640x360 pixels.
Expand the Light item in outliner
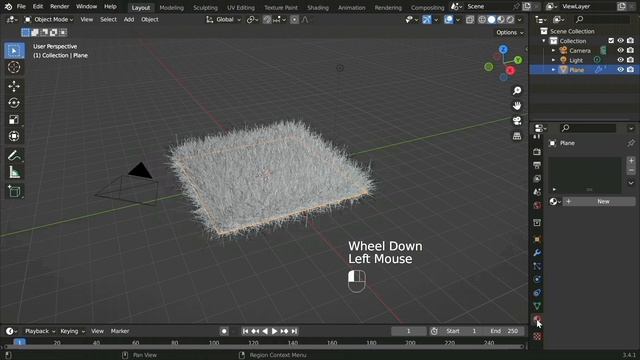(x=553, y=60)
